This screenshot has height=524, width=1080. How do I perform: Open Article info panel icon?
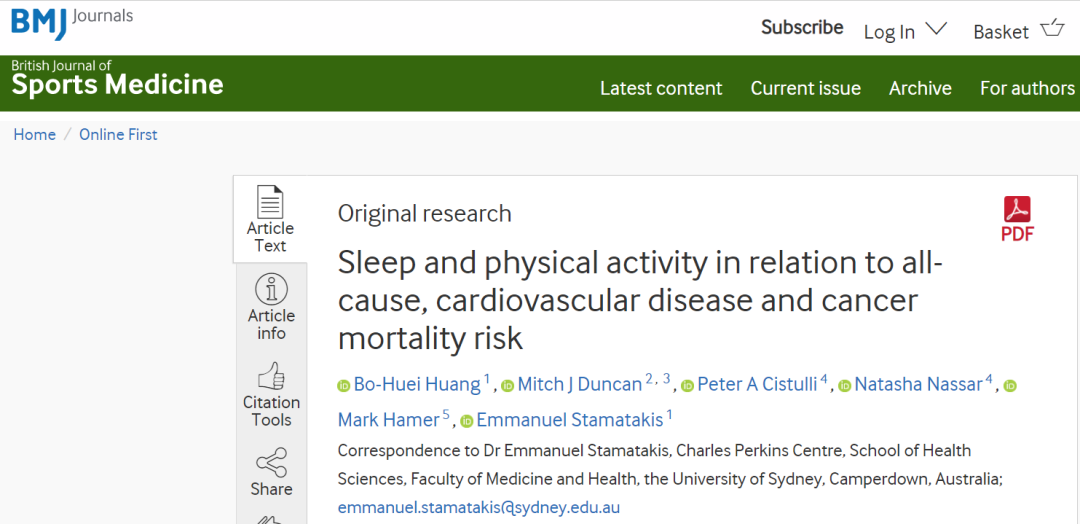pos(271,290)
